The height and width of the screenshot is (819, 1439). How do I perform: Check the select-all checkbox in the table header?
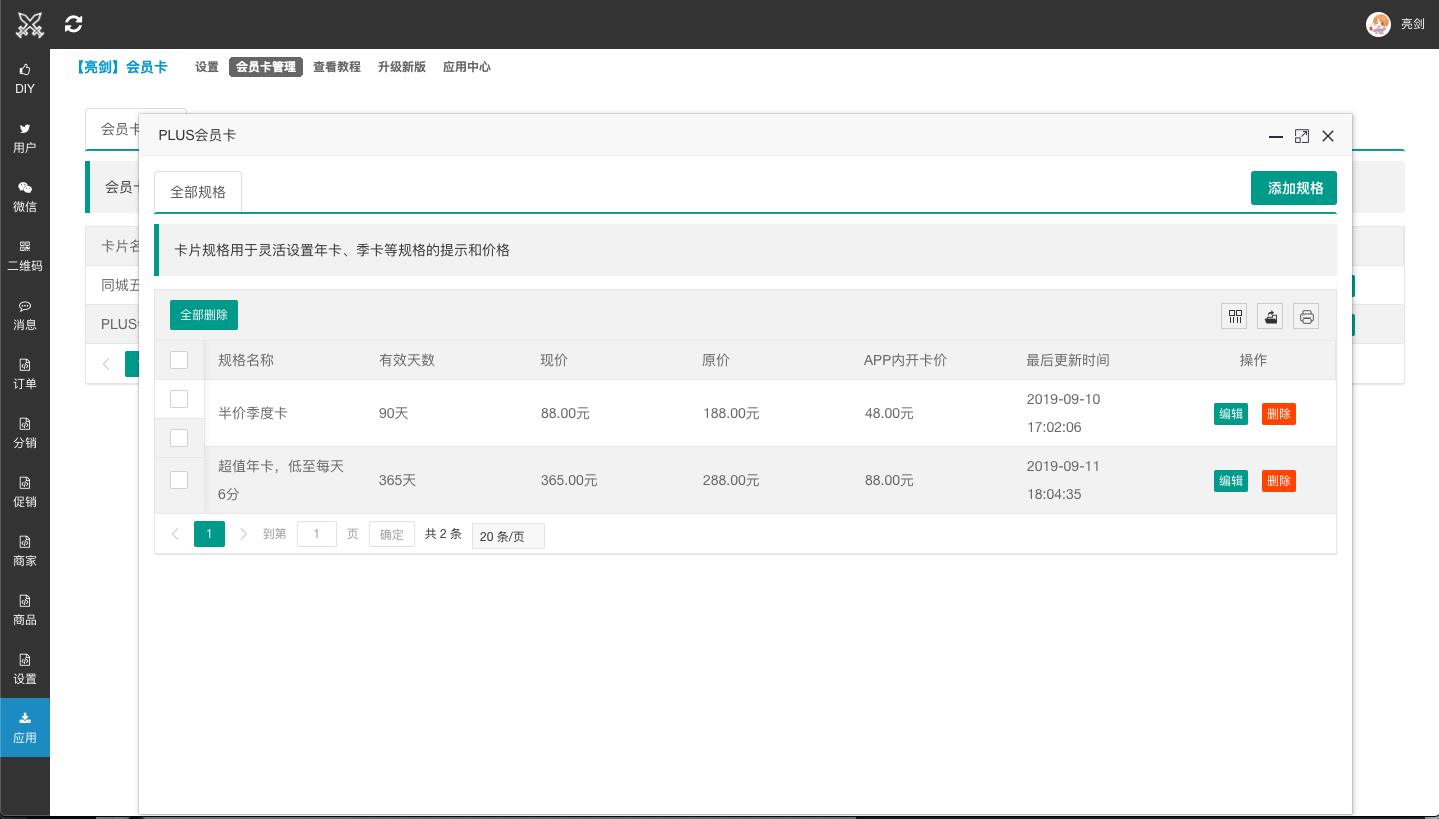[179, 359]
